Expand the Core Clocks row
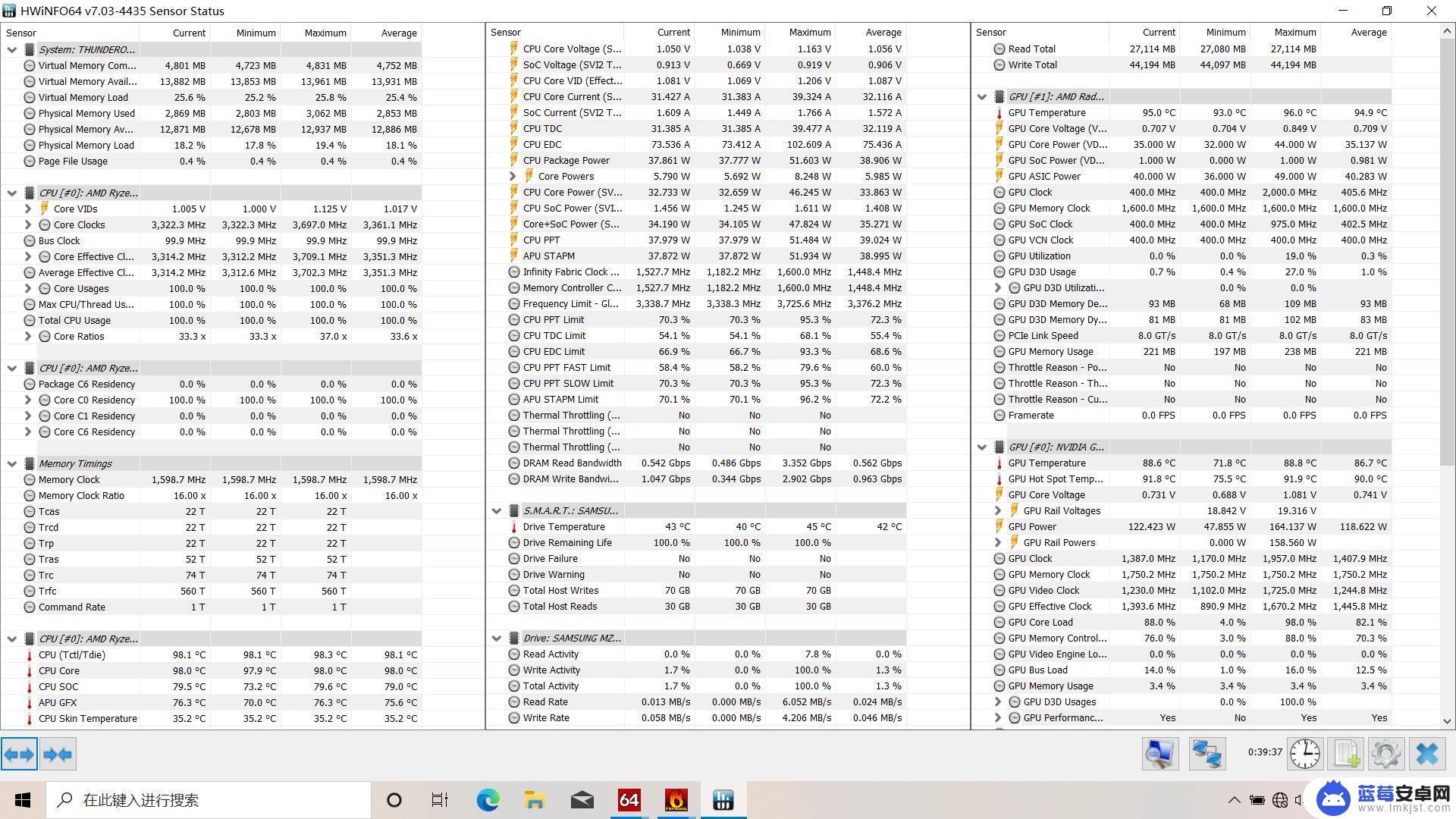 click(x=28, y=224)
